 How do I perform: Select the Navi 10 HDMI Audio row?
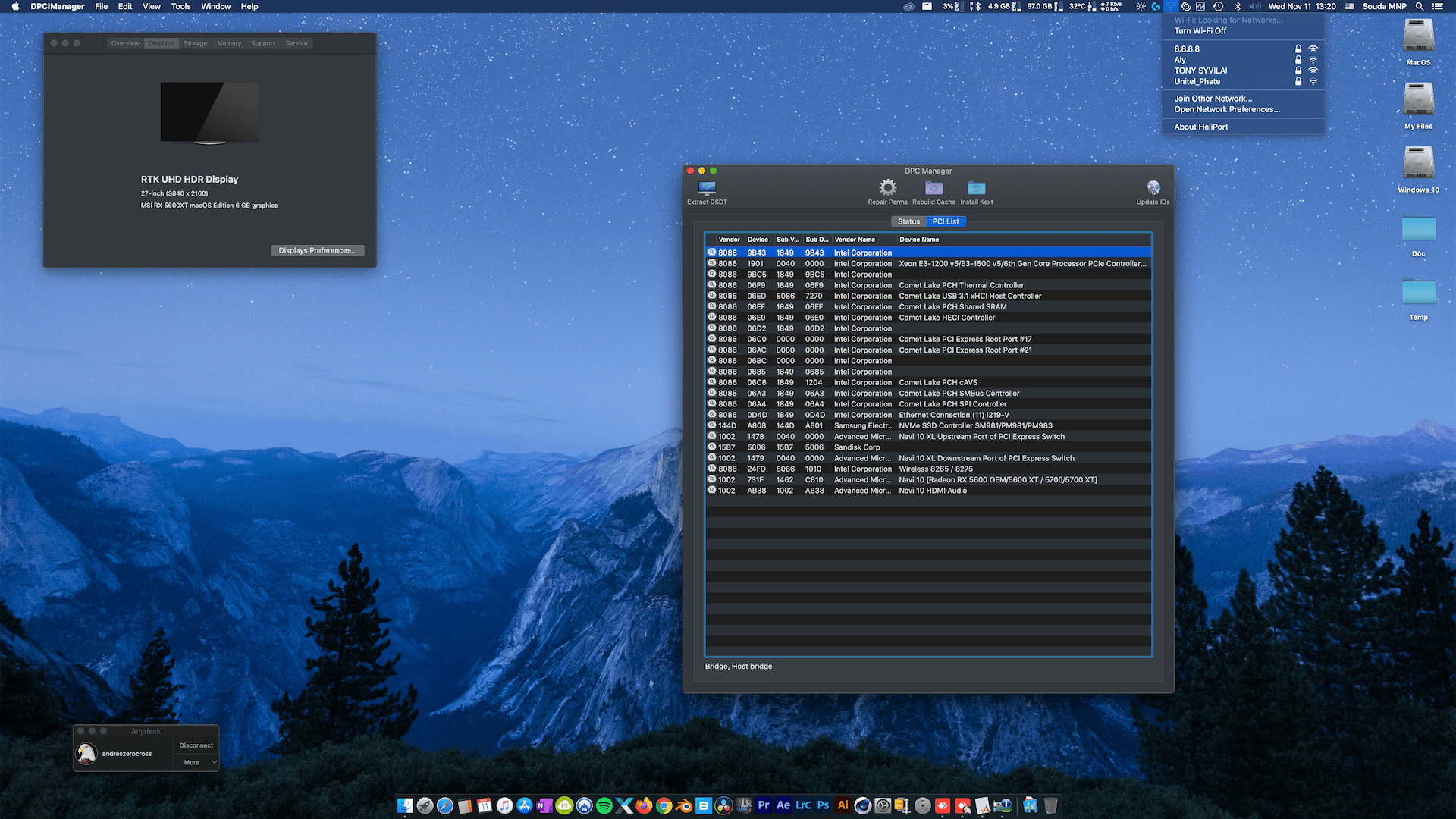tap(932, 491)
